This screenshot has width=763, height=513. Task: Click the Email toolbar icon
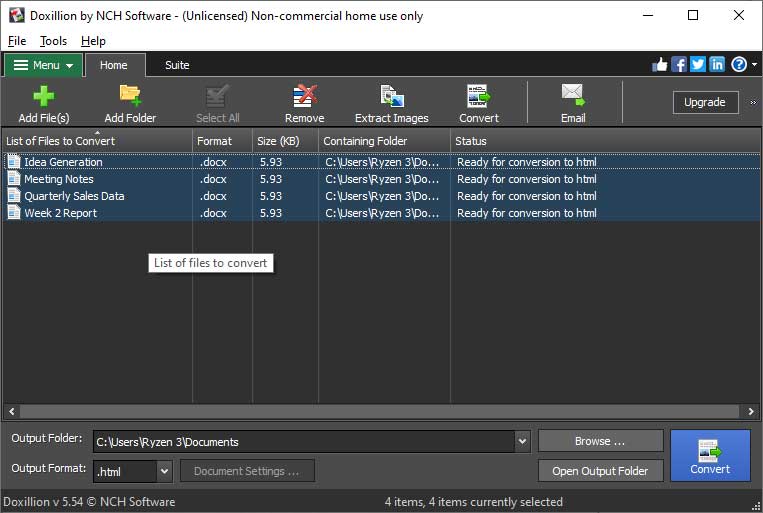[x=573, y=95]
